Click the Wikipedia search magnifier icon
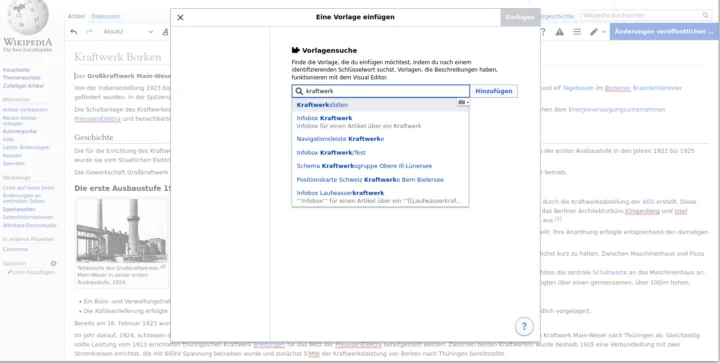Viewport: 720px width, 363px height. pos(706,16)
